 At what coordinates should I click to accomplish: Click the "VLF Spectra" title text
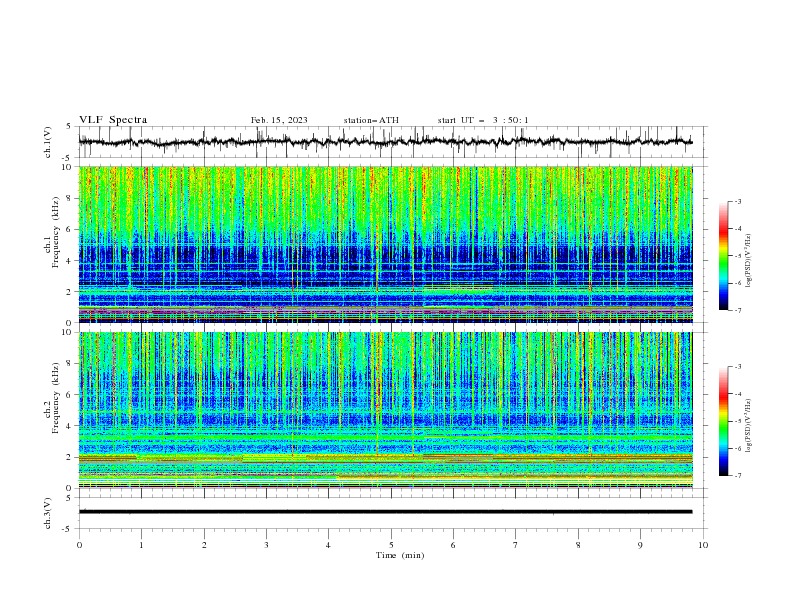pyautogui.click(x=113, y=120)
